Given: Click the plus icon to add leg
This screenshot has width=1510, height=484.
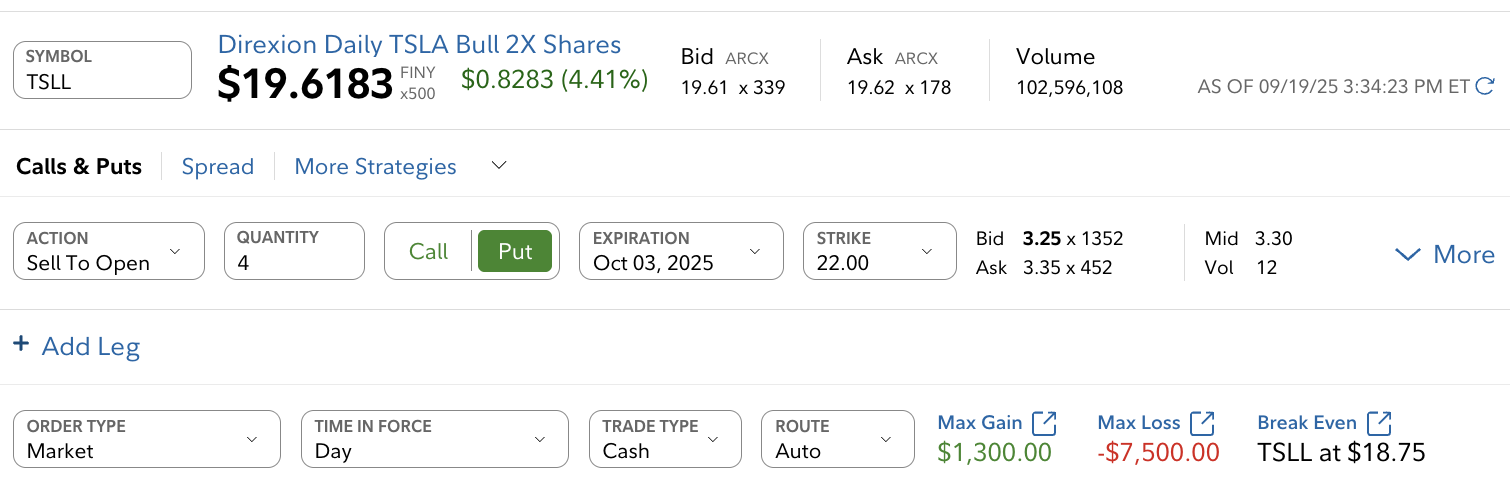Looking at the screenshot, I should [x=21, y=345].
